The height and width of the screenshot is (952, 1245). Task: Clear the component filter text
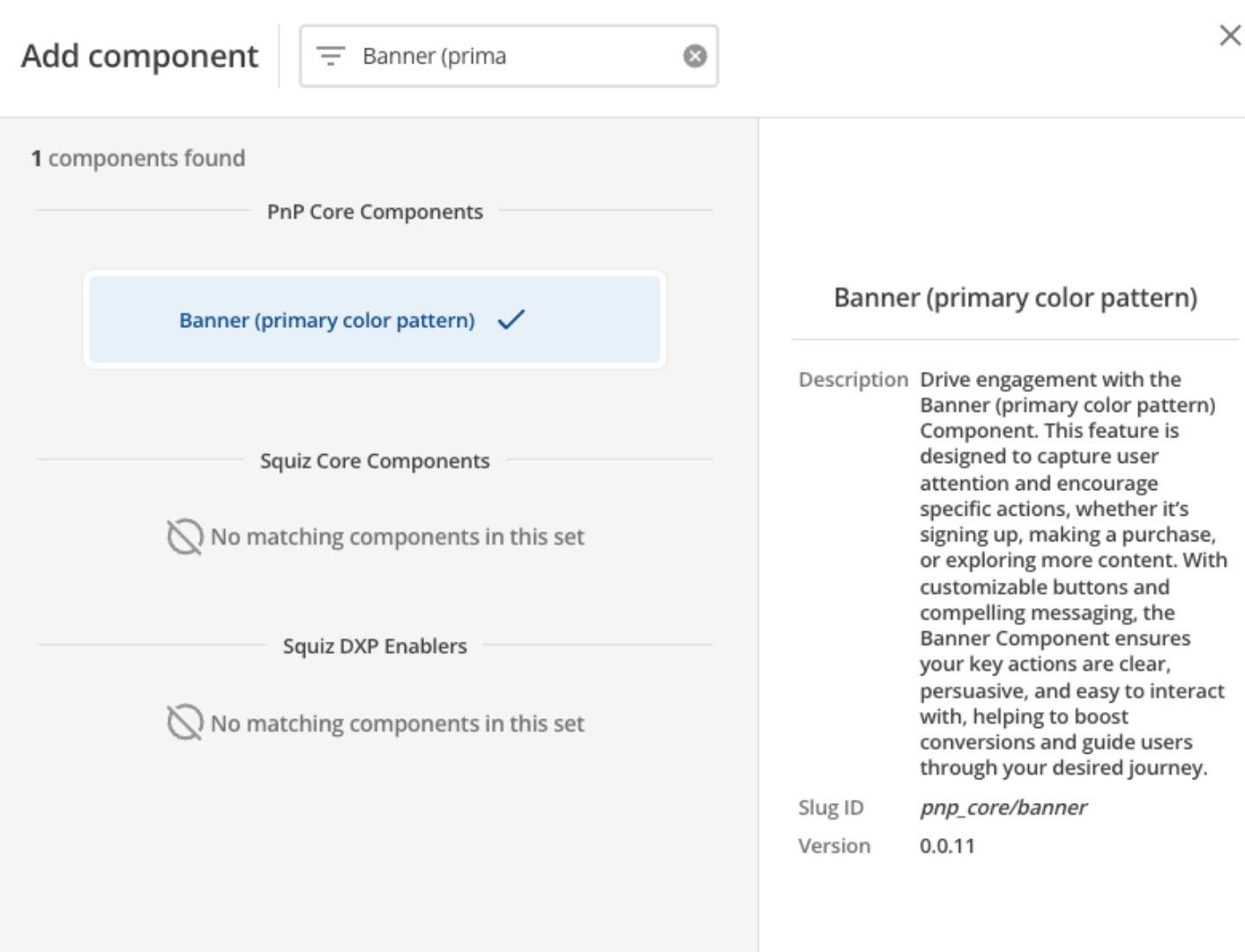coord(695,56)
